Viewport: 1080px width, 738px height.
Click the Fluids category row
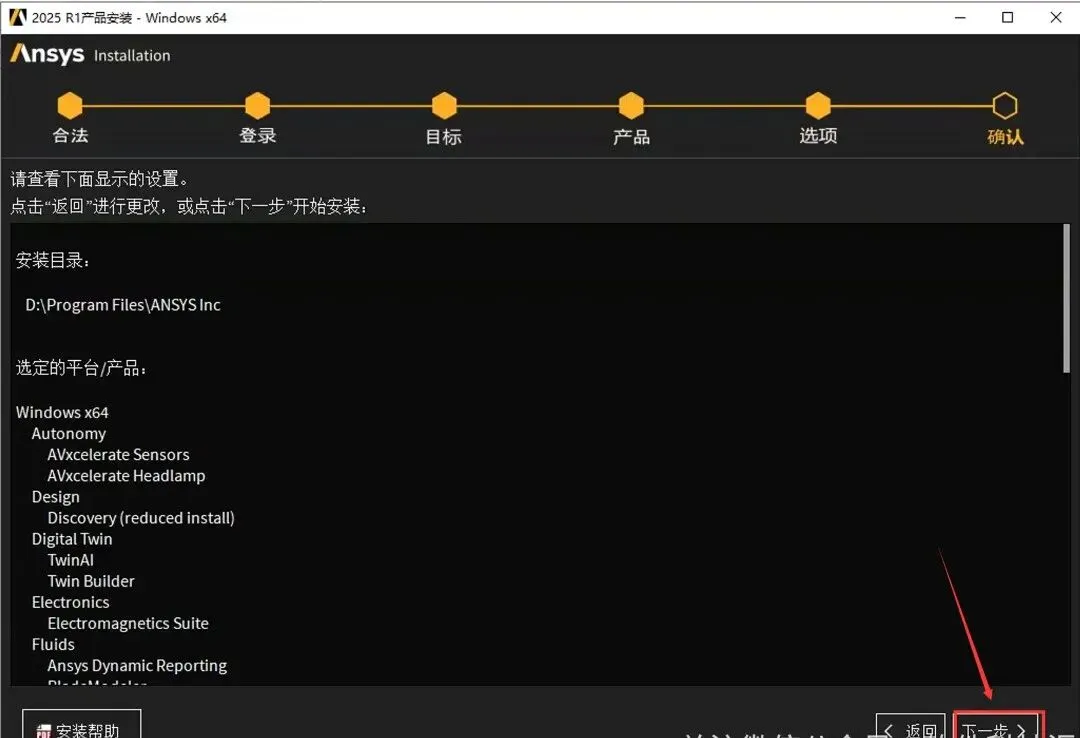tap(53, 644)
